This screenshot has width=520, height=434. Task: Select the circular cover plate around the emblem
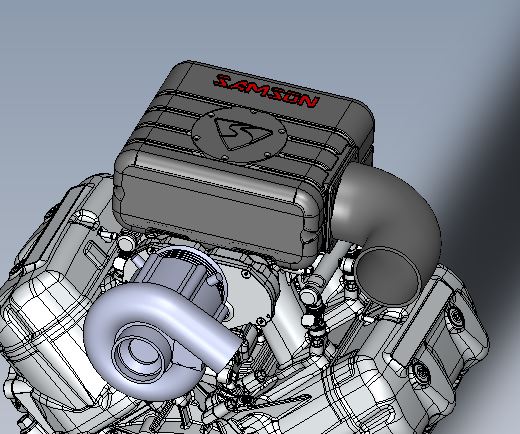[239, 135]
